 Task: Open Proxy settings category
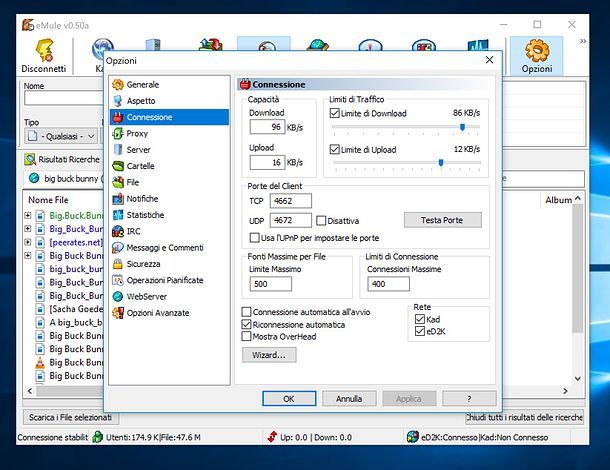tap(137, 133)
